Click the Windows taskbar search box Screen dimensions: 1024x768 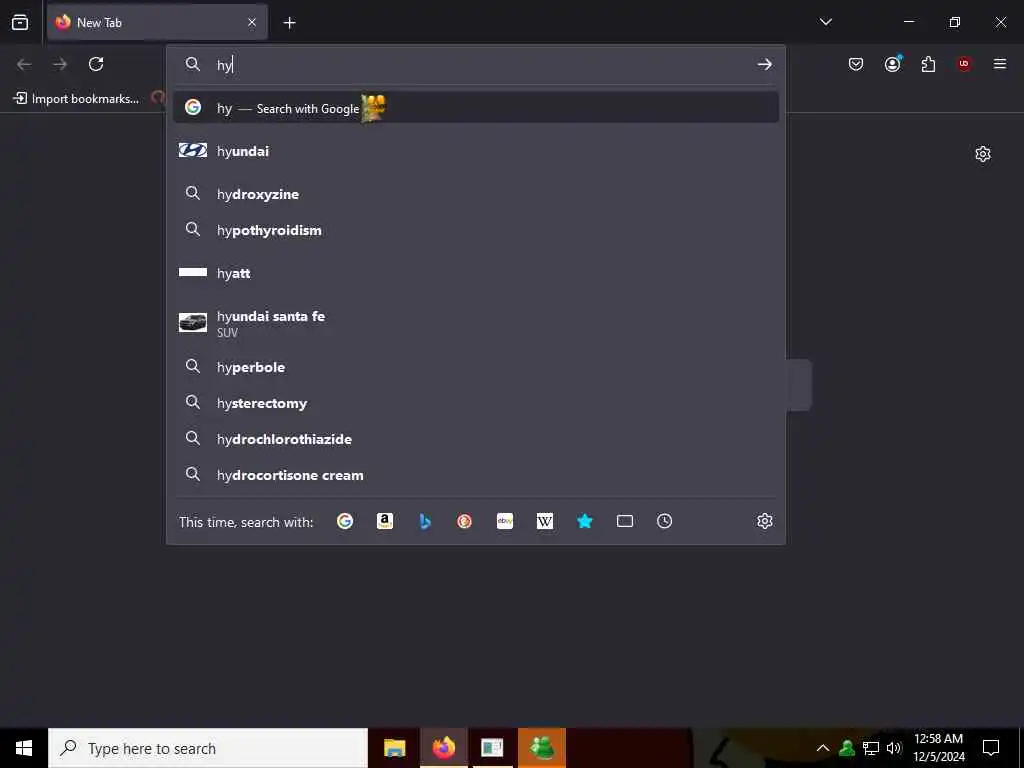click(208, 748)
